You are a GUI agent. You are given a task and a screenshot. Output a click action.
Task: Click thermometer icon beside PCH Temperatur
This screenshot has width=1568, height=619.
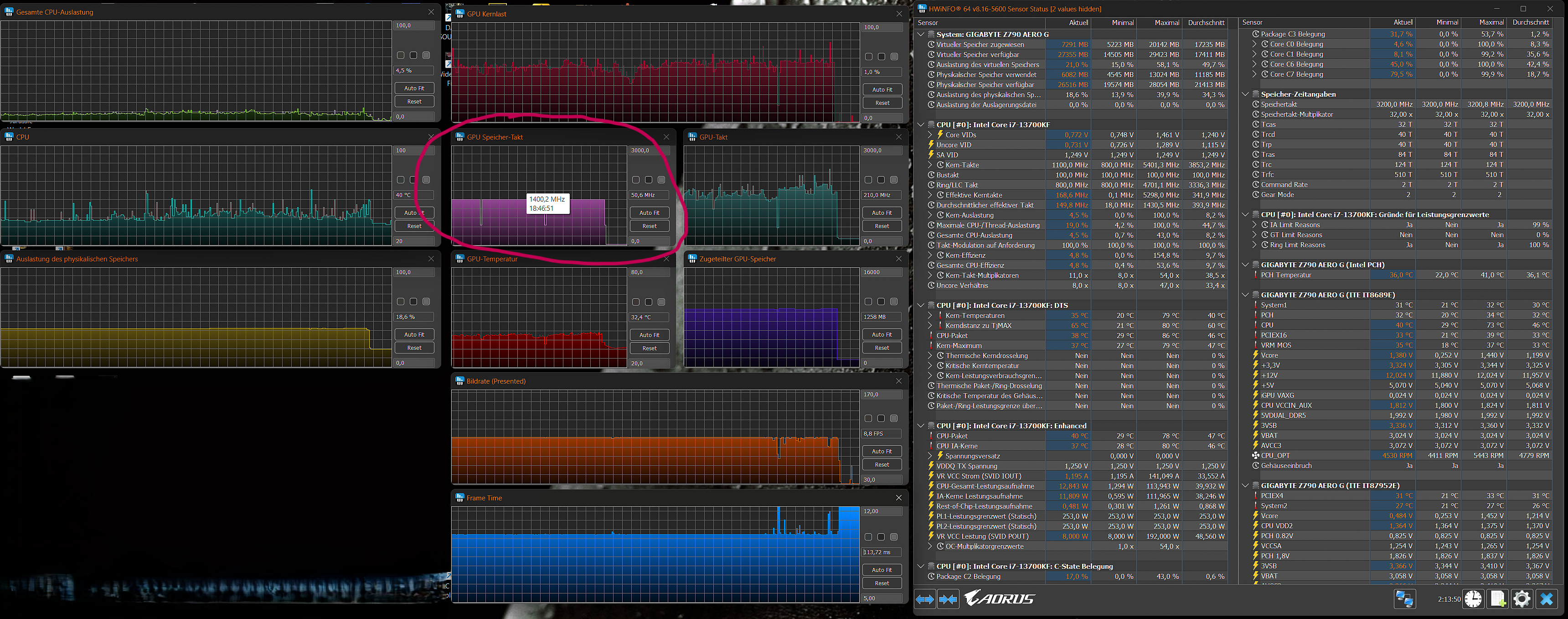tap(1255, 275)
